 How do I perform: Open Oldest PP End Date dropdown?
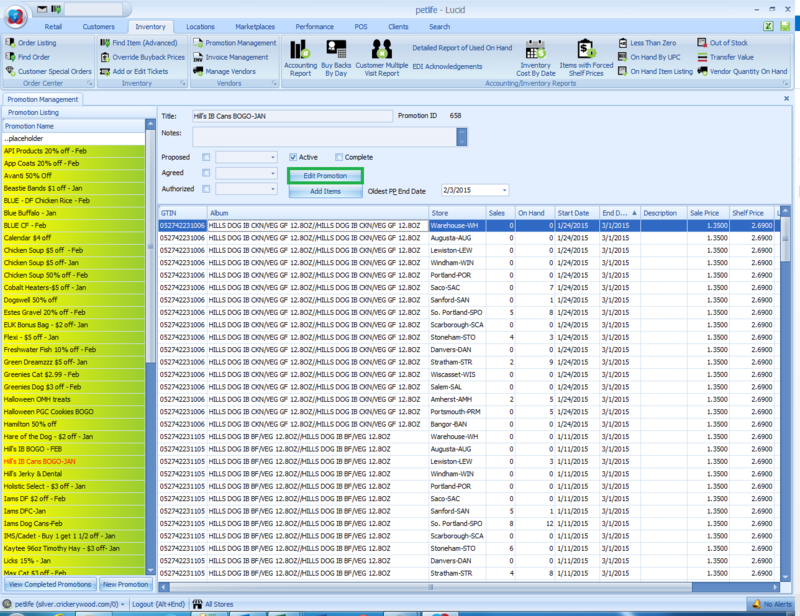[505, 190]
